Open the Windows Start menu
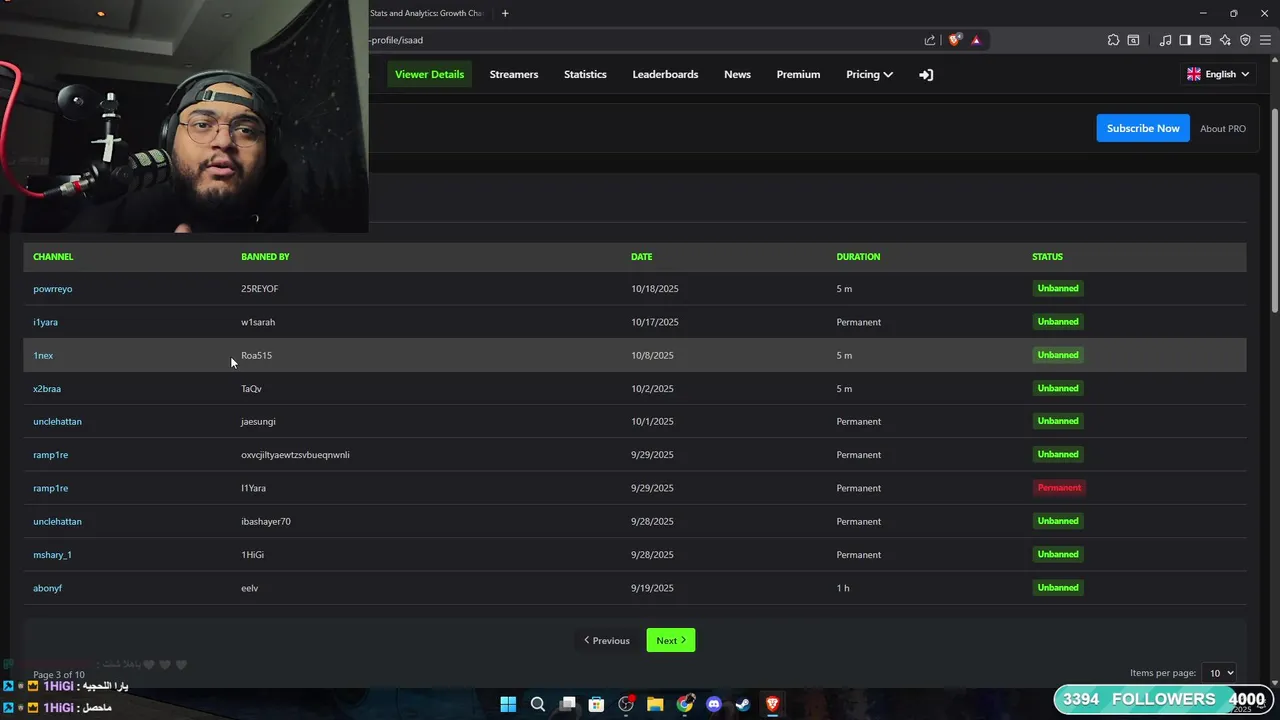This screenshot has height=720, width=1280. (508, 704)
